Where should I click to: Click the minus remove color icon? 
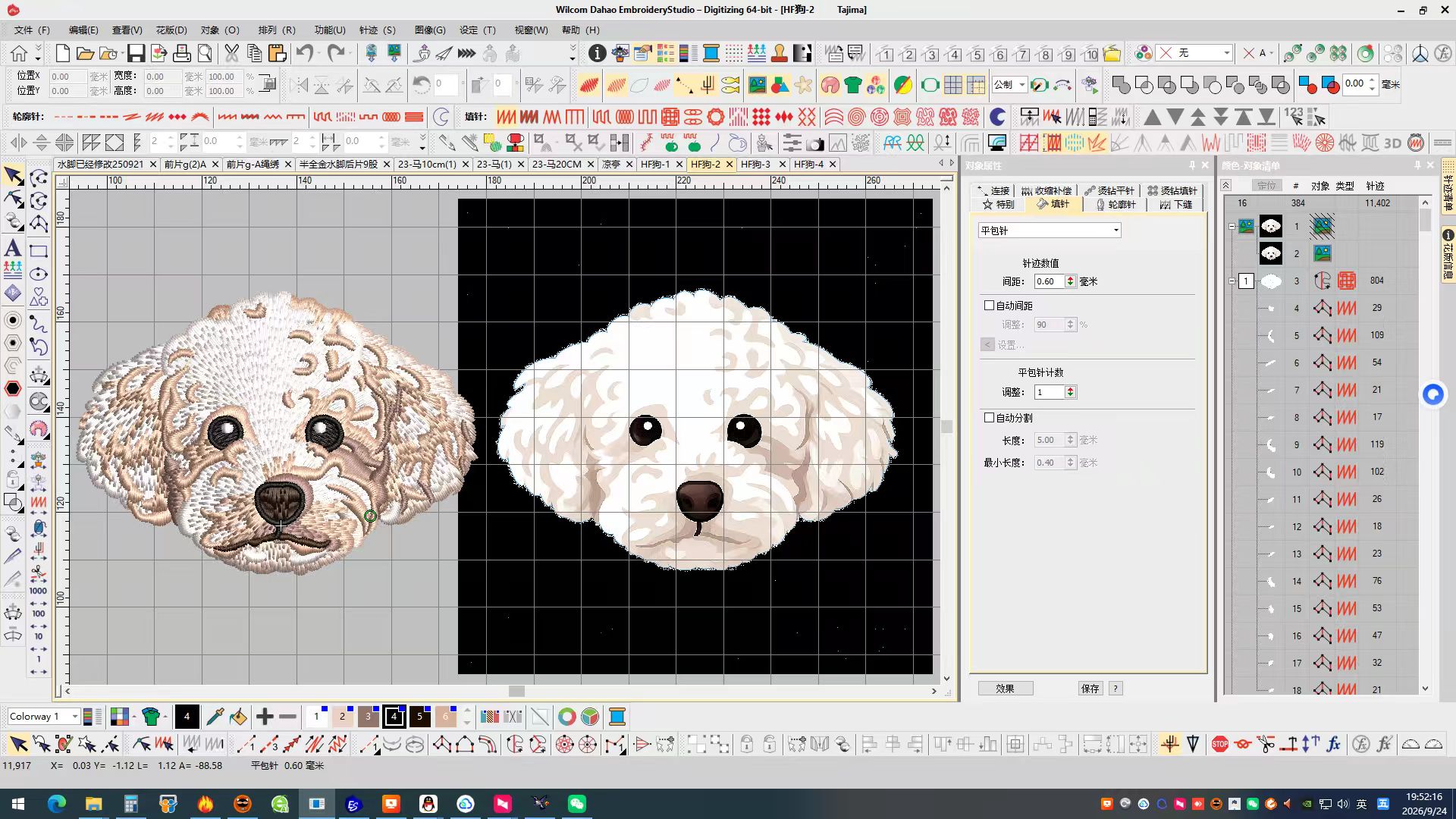click(x=288, y=716)
